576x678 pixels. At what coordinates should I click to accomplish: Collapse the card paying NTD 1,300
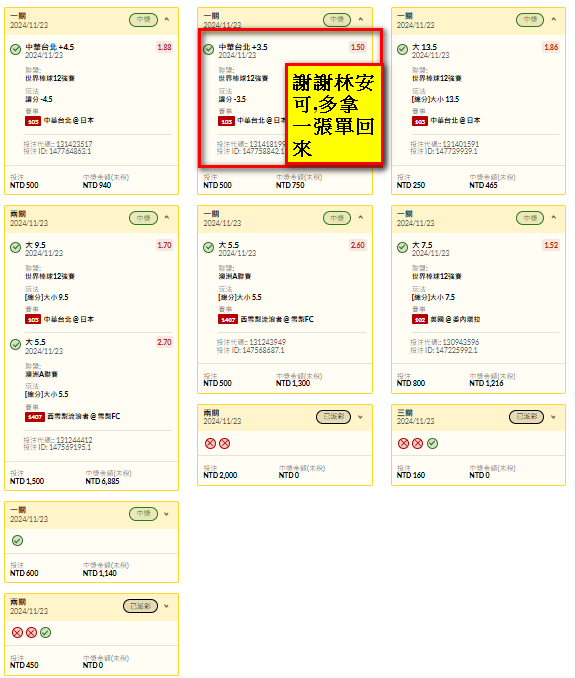point(361,217)
